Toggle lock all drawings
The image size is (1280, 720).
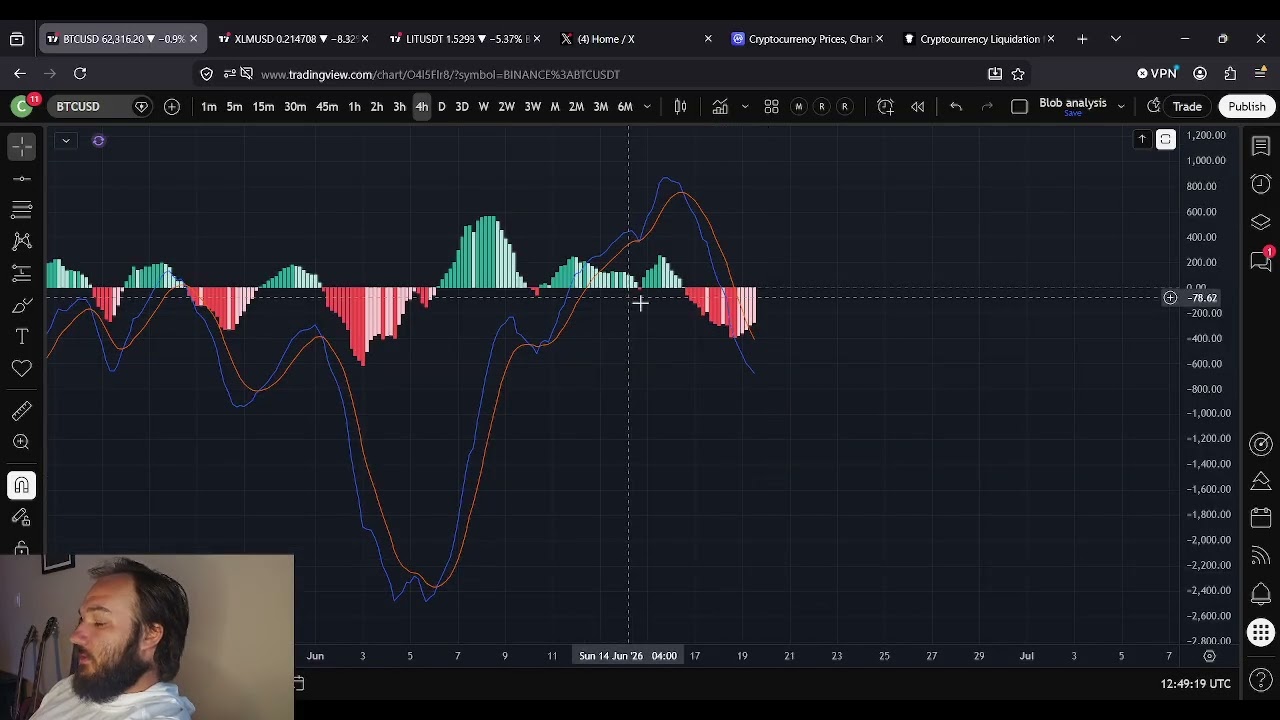tap(22, 548)
